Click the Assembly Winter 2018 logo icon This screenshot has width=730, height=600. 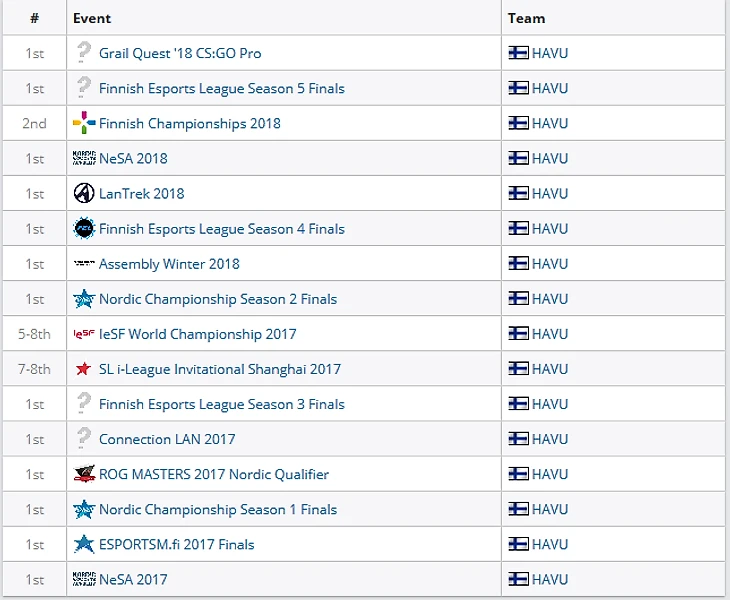click(x=84, y=264)
